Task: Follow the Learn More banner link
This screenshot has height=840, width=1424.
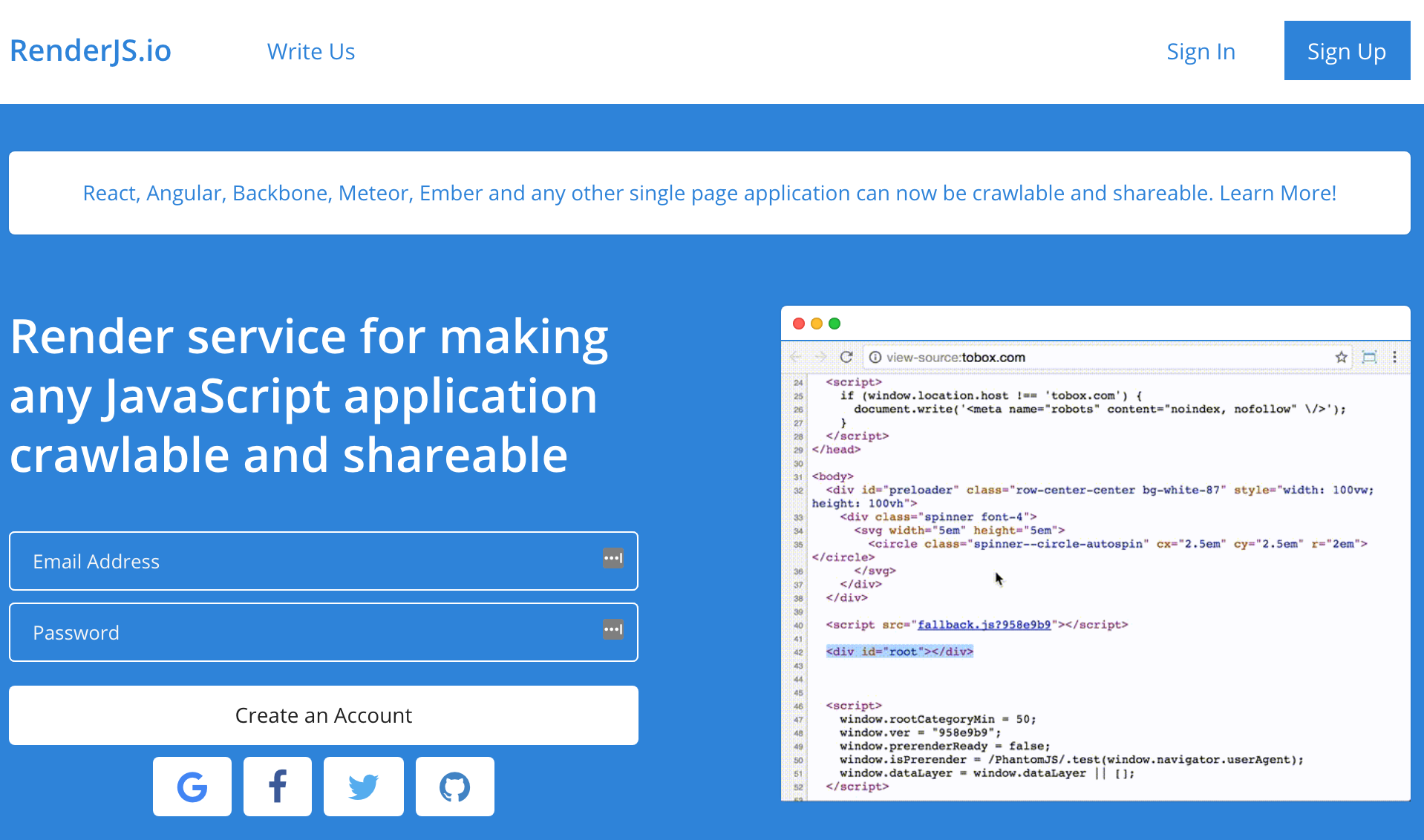Action: (1277, 193)
